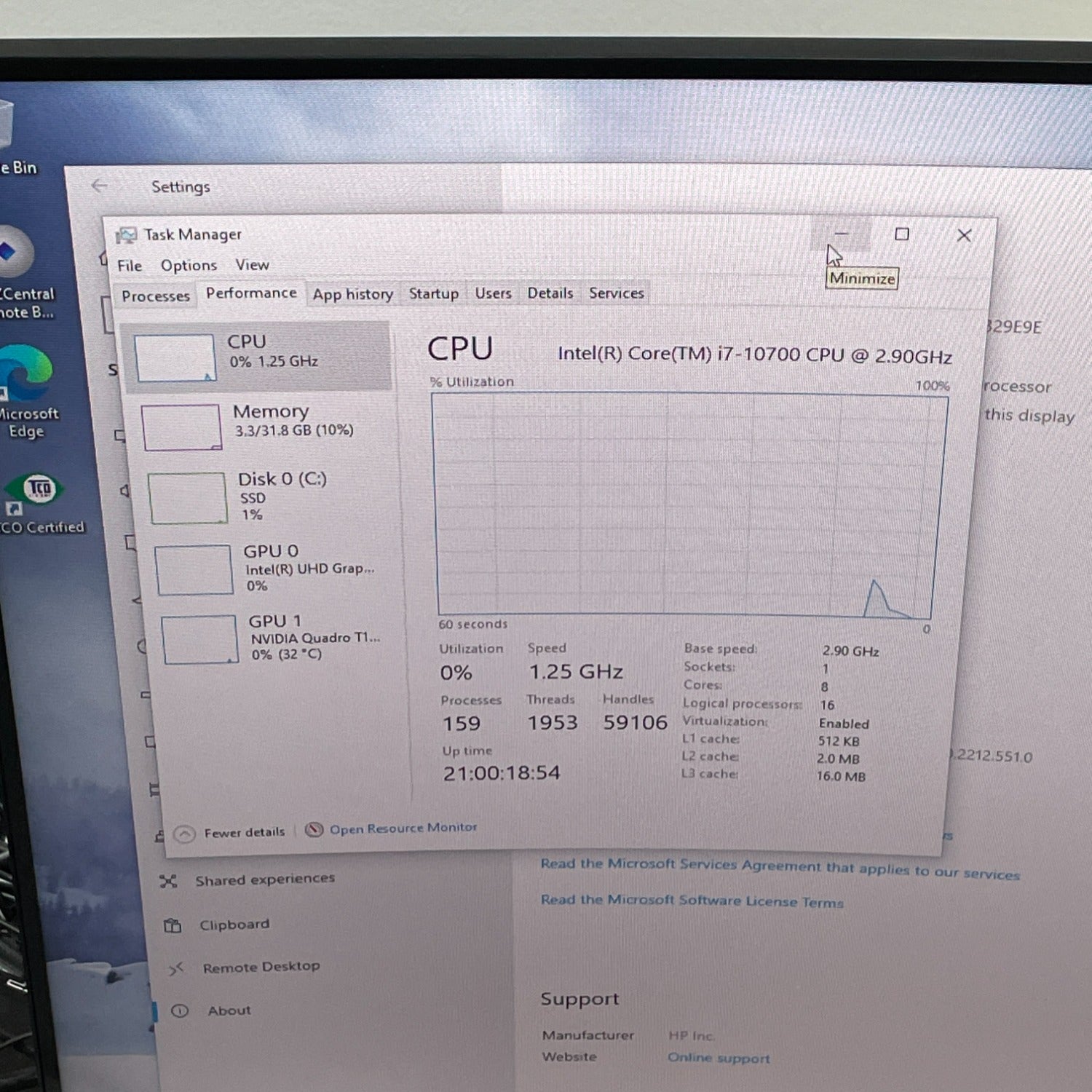
Task: Open the Resource Monitor icon
Action: [x=314, y=830]
